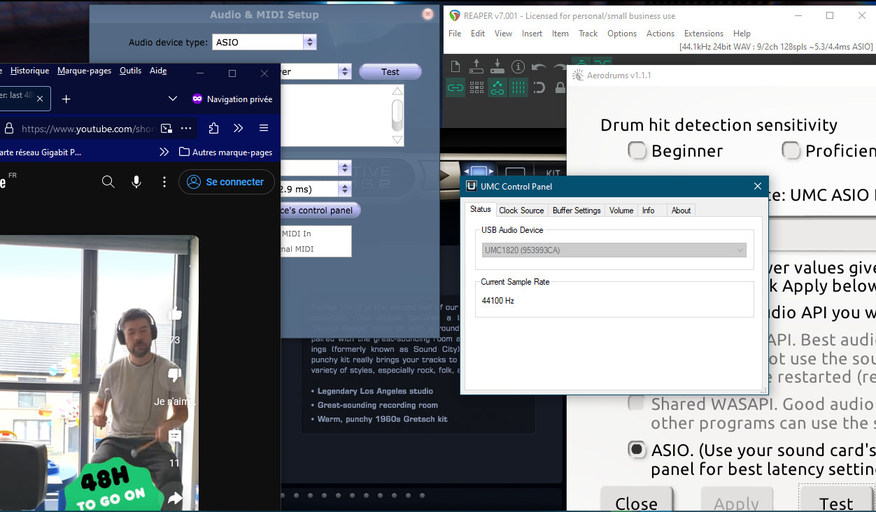Open Firefox Historique menu
Screen dimensions: 876x512
pyautogui.click(x=30, y=70)
